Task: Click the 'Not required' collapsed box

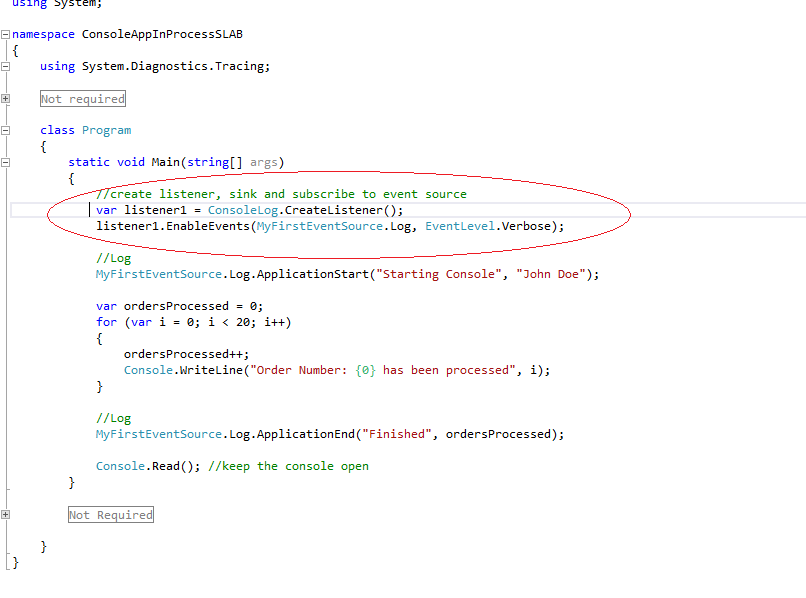Action: [x=83, y=99]
